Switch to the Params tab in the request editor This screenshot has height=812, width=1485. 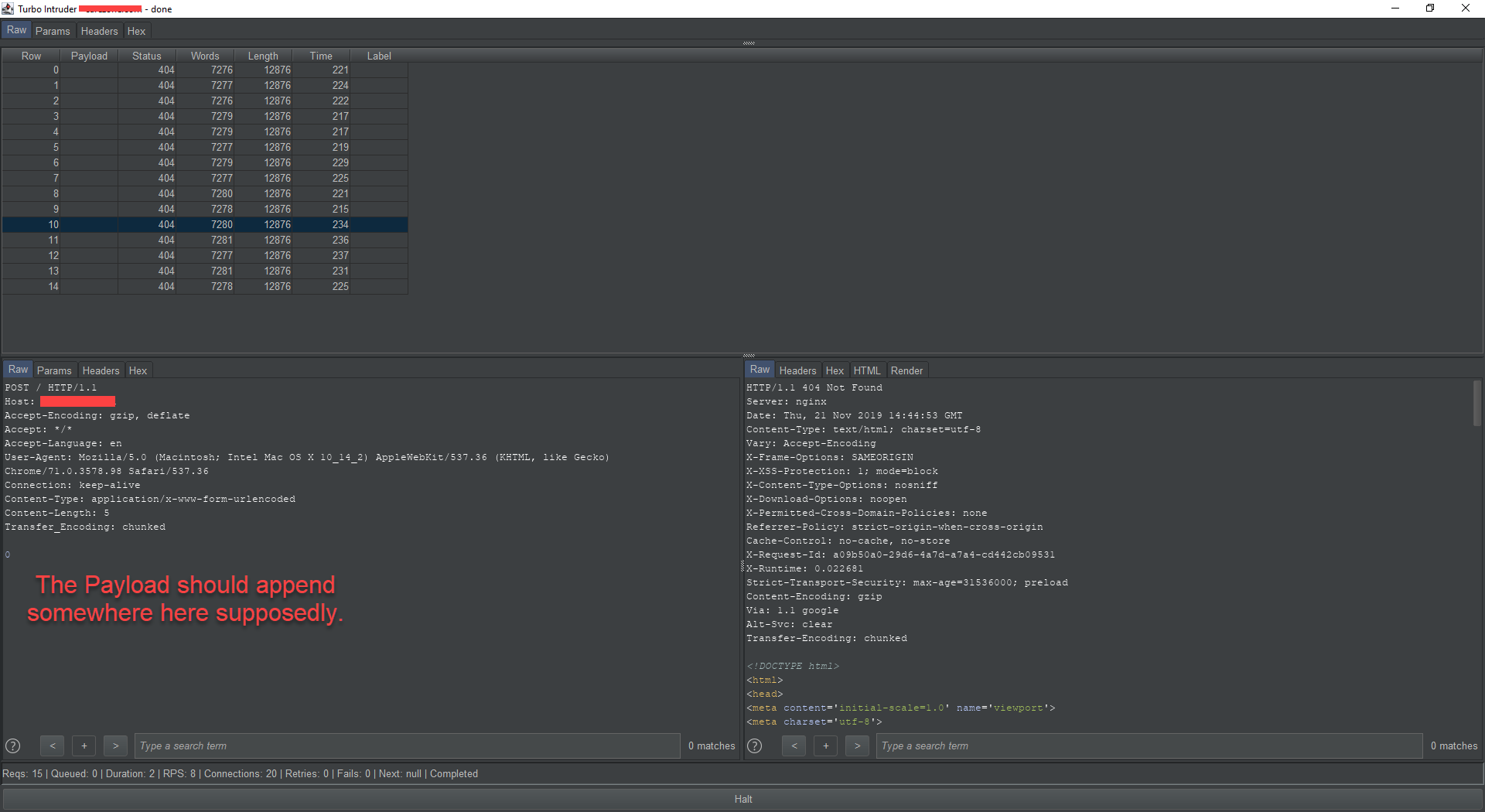(54, 370)
